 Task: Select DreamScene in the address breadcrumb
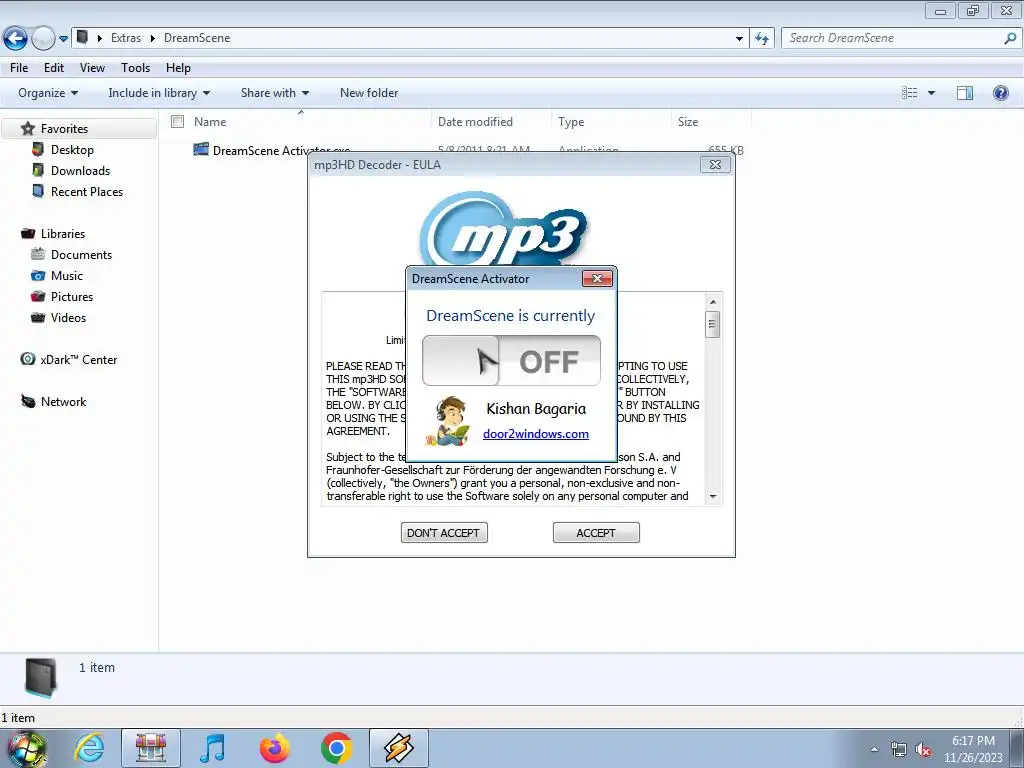(197, 38)
